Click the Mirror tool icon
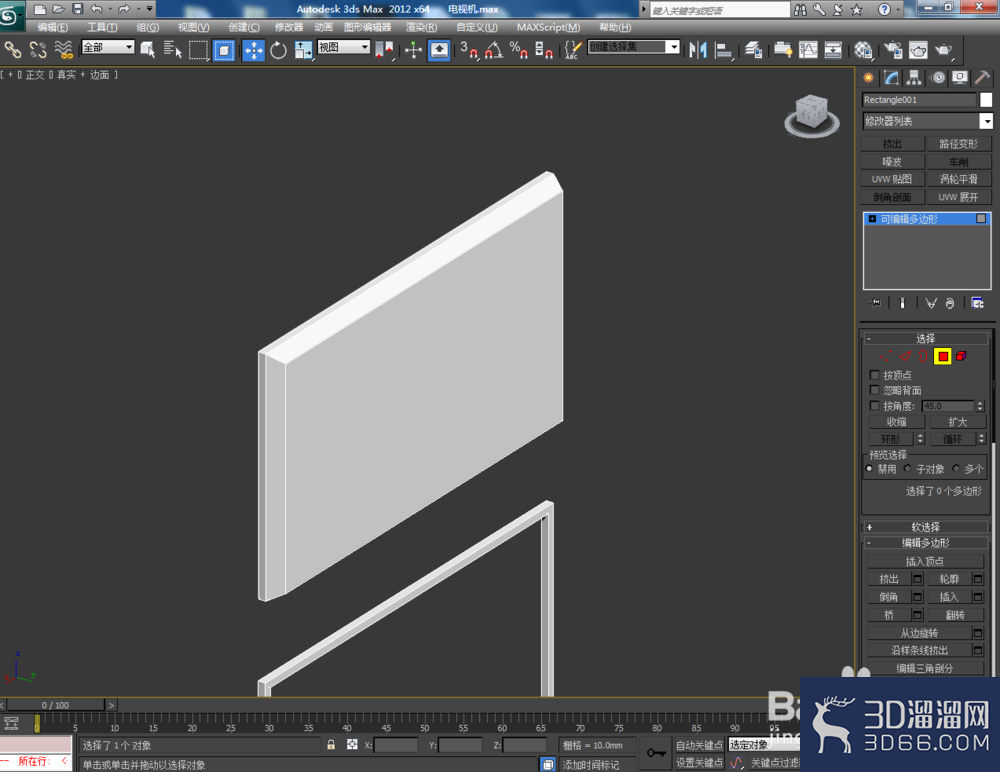Screen dimensions: 1000x772 [698, 50]
